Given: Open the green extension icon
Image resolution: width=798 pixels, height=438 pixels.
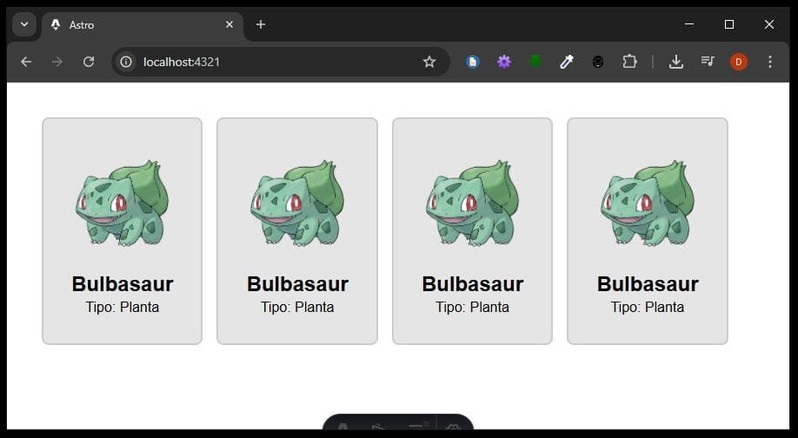Looking at the screenshot, I should click(x=535, y=62).
